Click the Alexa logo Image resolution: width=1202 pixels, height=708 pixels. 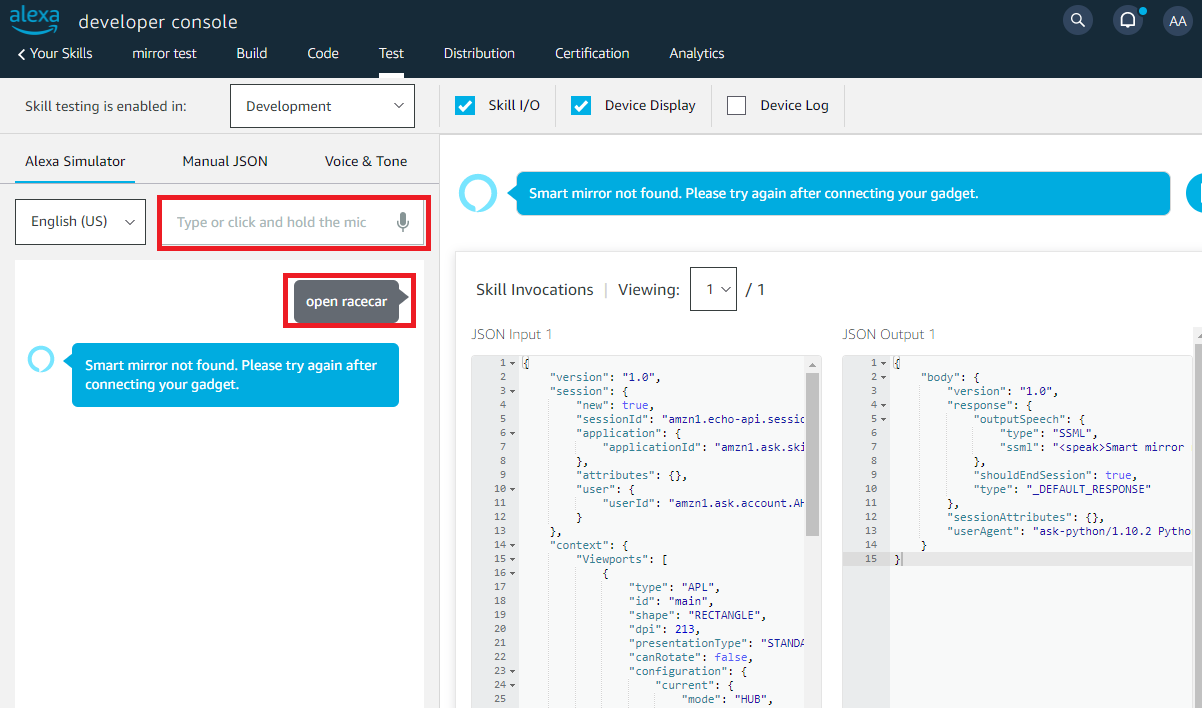(x=34, y=18)
